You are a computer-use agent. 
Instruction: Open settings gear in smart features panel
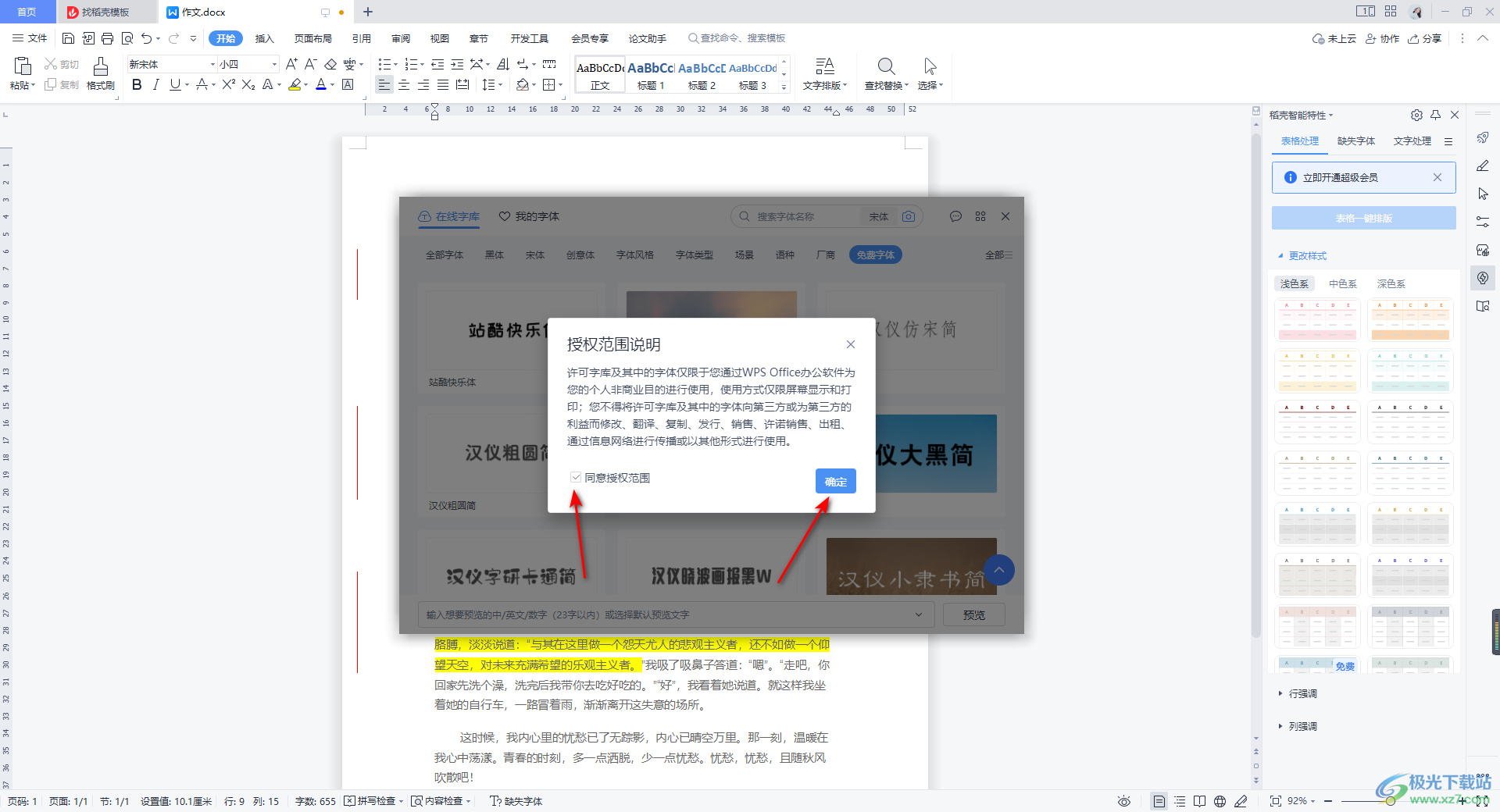pos(1416,115)
